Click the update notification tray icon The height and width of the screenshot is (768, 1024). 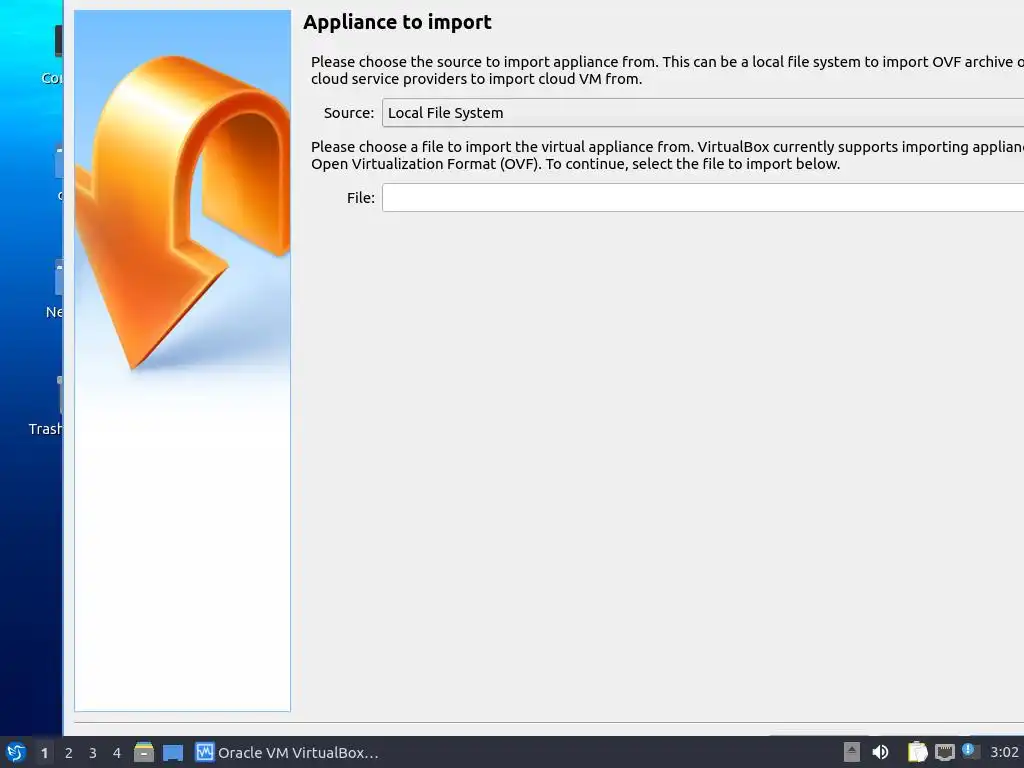click(970, 751)
